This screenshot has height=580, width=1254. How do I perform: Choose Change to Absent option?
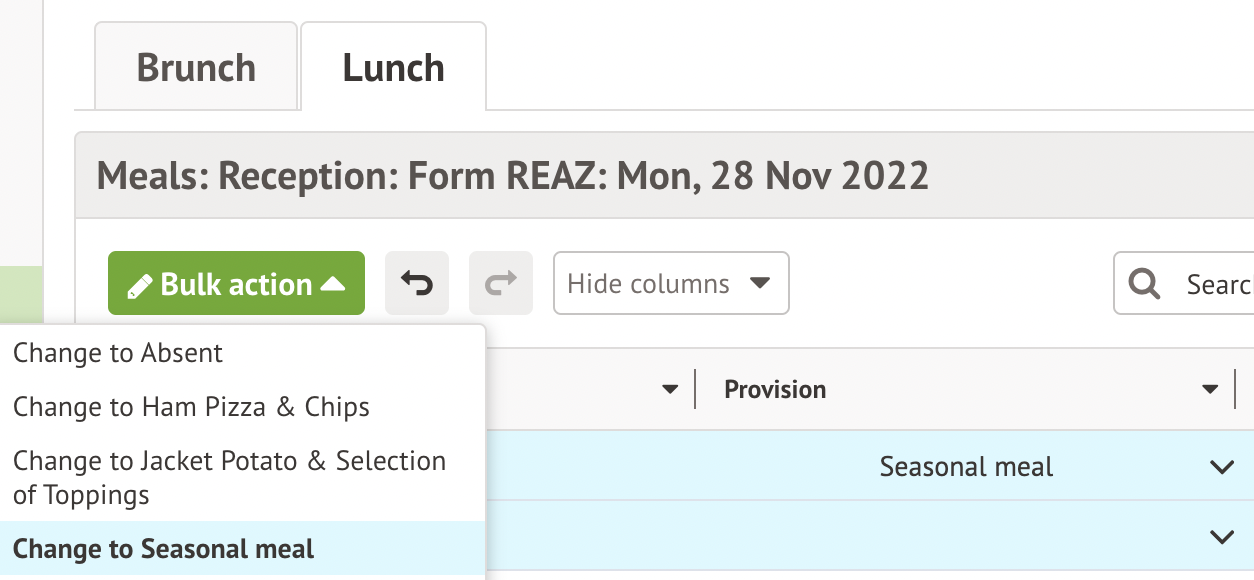click(118, 353)
